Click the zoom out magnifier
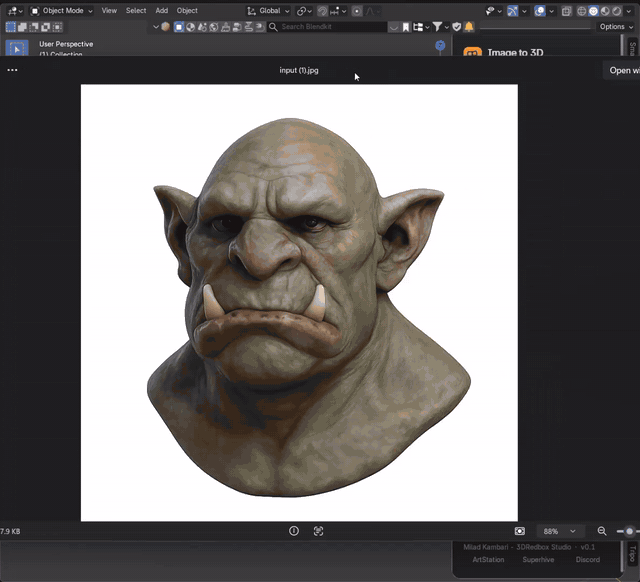 [602, 531]
